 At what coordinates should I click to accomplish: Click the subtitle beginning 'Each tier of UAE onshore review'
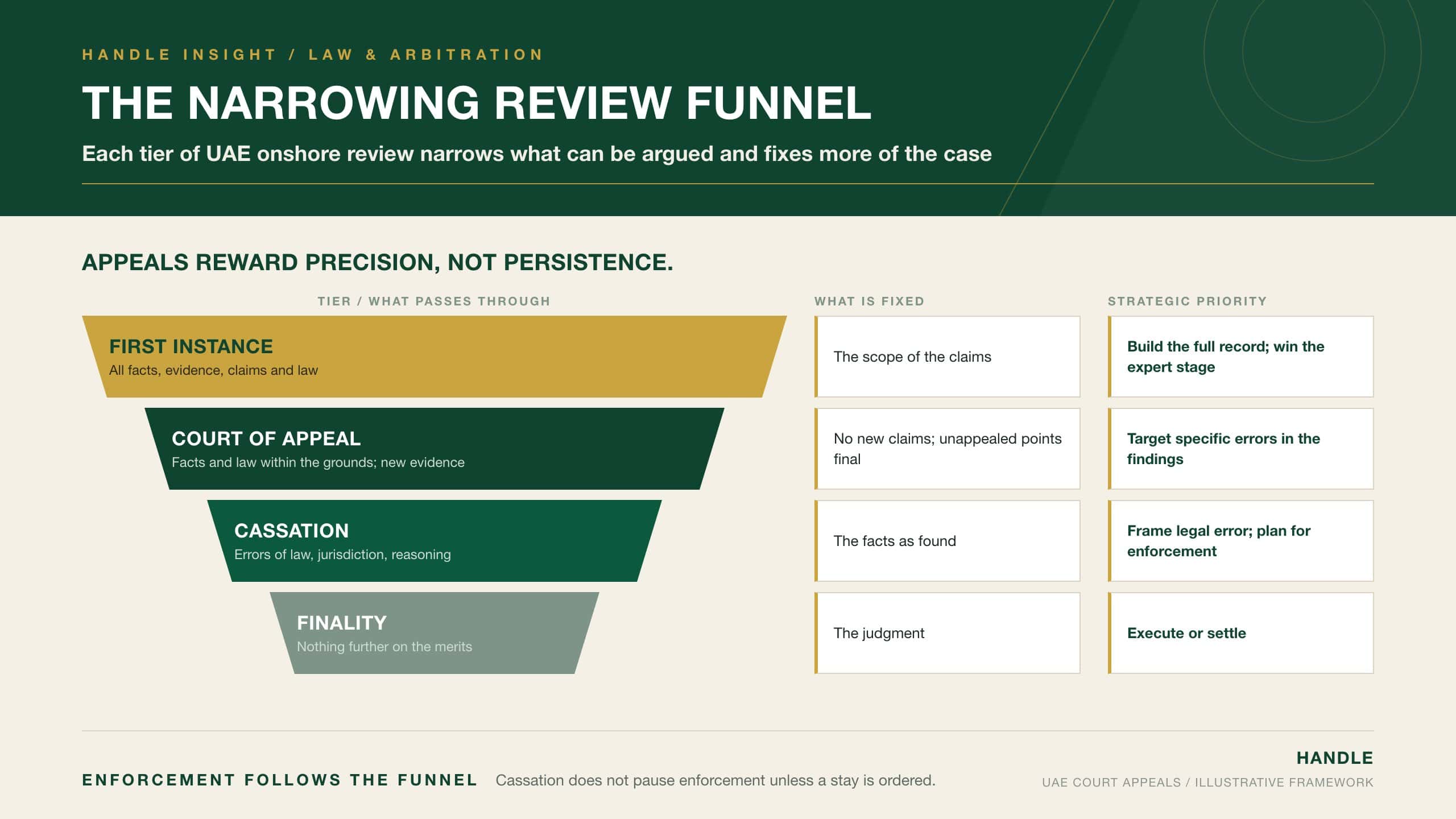[537, 154]
